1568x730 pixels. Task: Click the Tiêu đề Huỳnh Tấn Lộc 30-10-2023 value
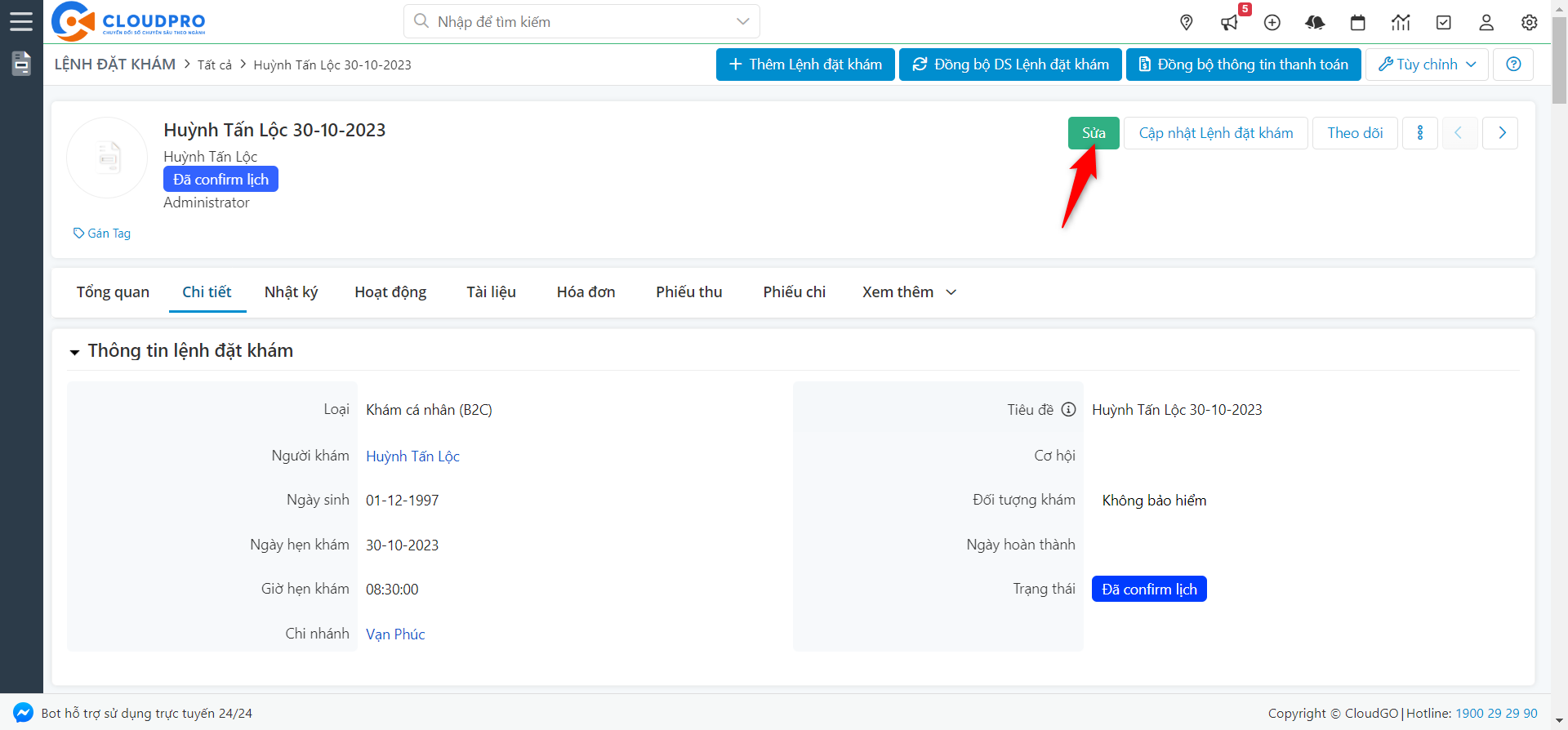click(1177, 410)
